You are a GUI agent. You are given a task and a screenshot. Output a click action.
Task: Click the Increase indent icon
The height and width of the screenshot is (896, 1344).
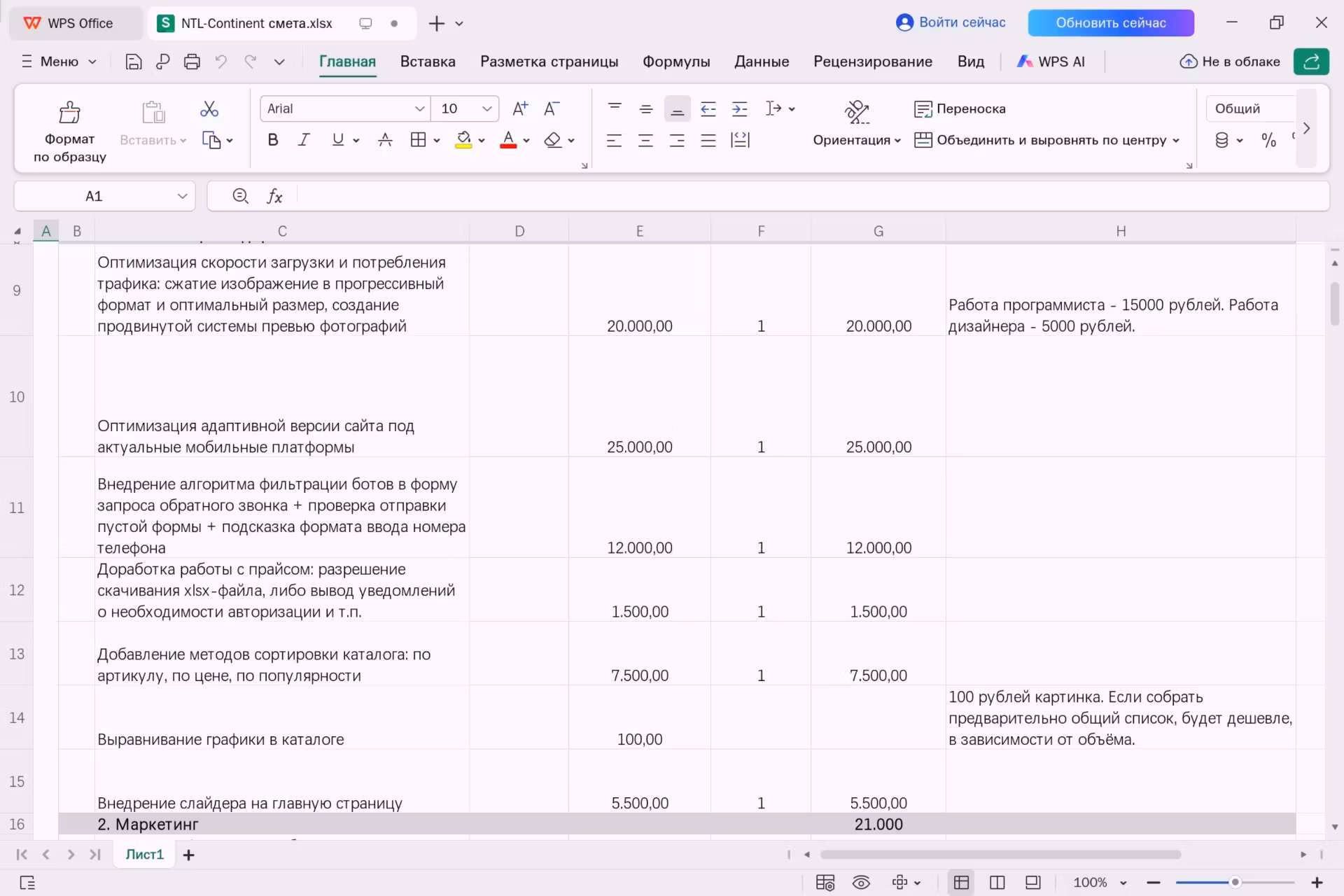[x=740, y=108]
